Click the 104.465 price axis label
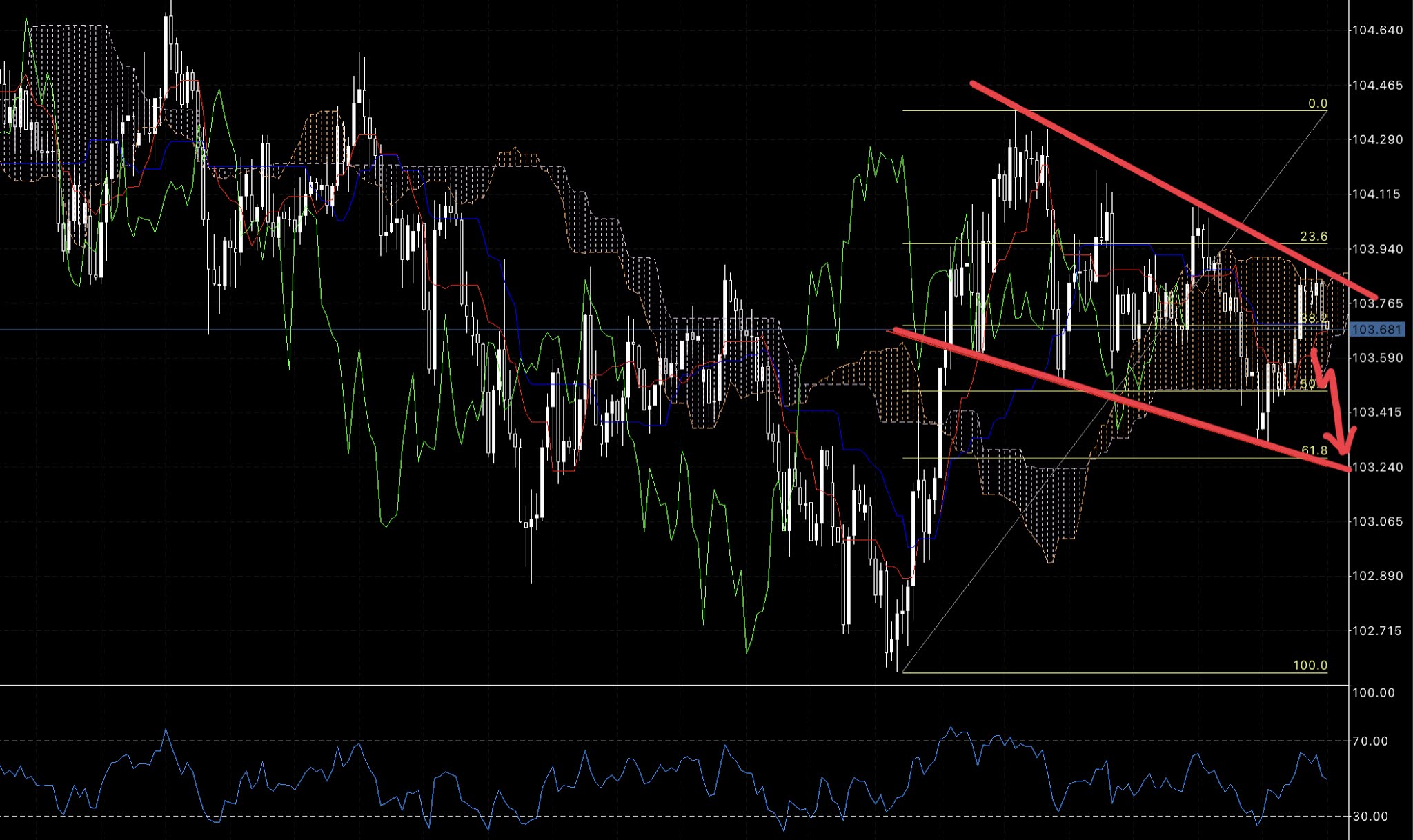 [1376, 86]
